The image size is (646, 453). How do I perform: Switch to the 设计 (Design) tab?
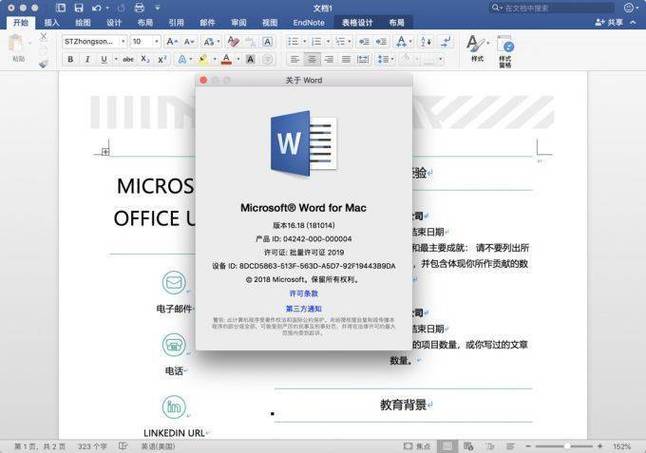pos(114,23)
